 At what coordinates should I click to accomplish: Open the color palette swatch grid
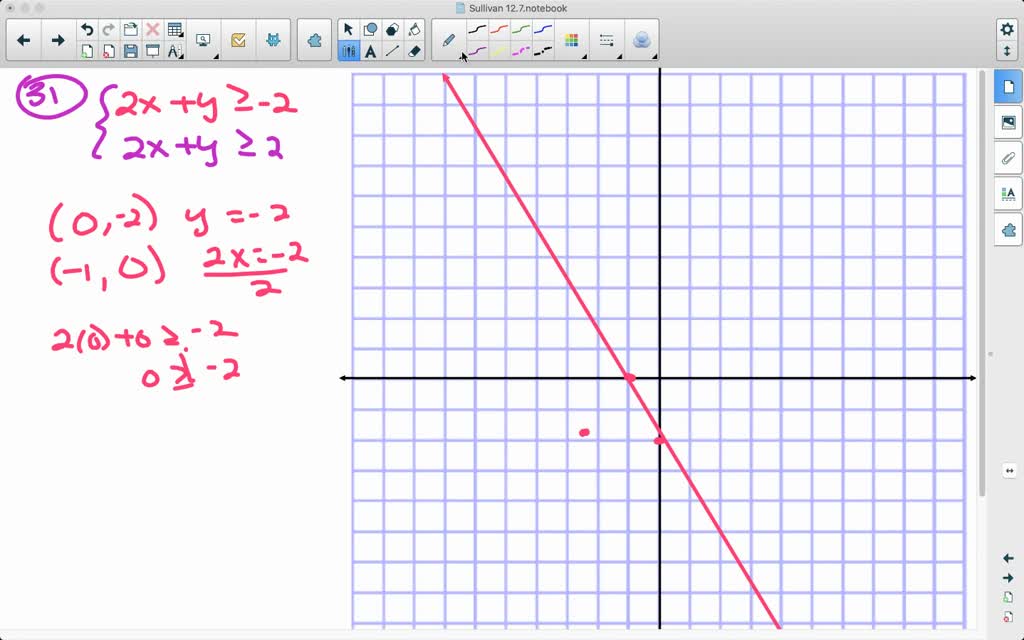point(573,39)
